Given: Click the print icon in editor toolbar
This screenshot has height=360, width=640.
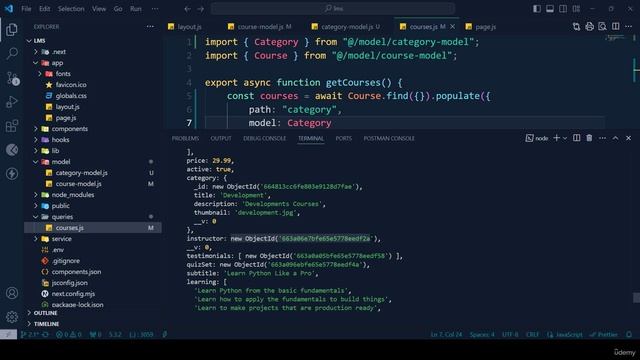Looking at the screenshot, I should [589, 27].
